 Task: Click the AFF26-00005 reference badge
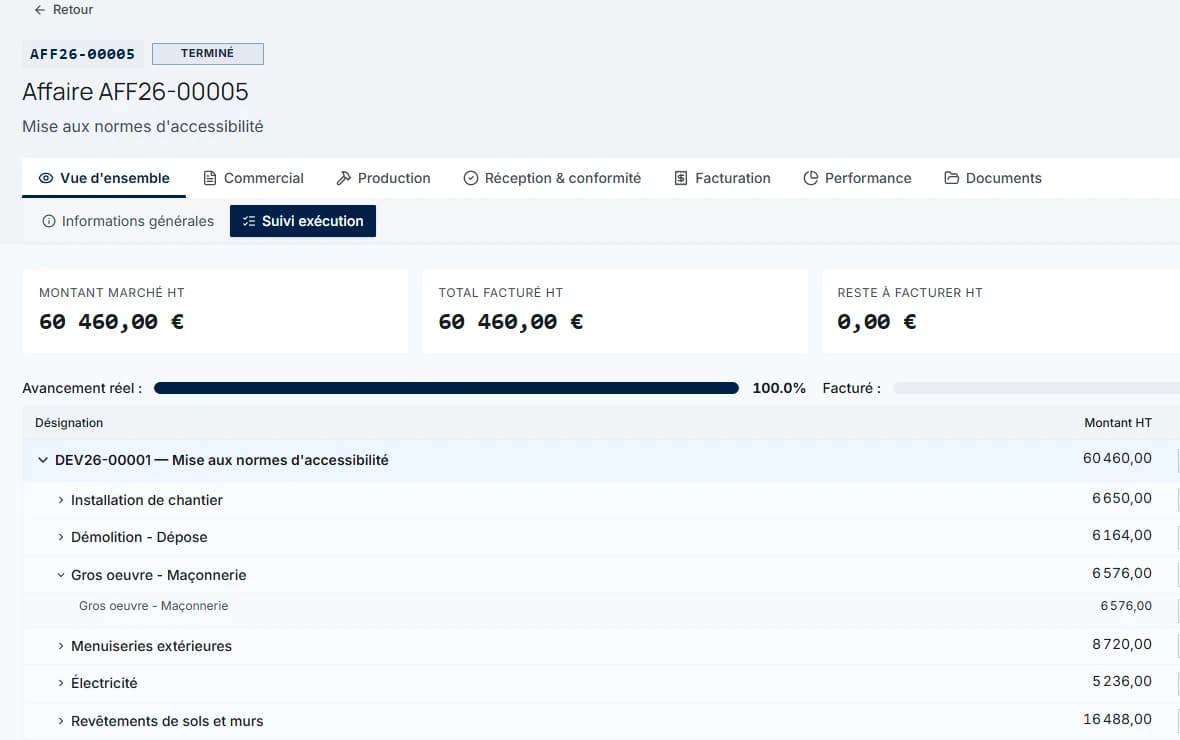point(83,54)
